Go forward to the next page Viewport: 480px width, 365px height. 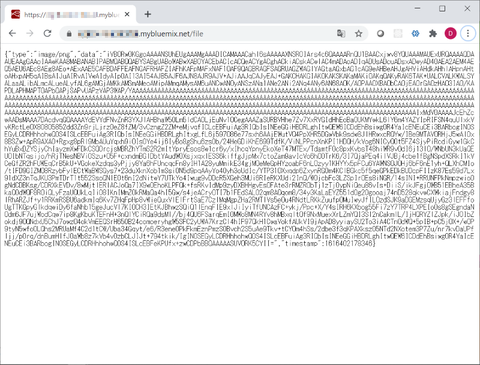pos(30,33)
